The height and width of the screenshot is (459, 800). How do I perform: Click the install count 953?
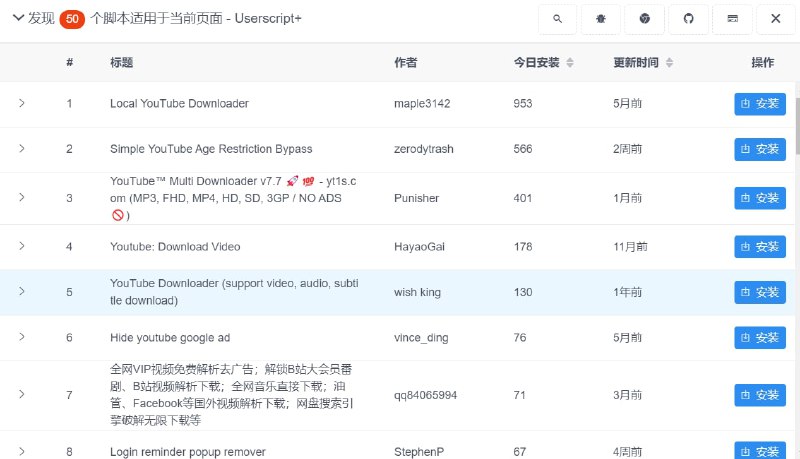(522, 104)
